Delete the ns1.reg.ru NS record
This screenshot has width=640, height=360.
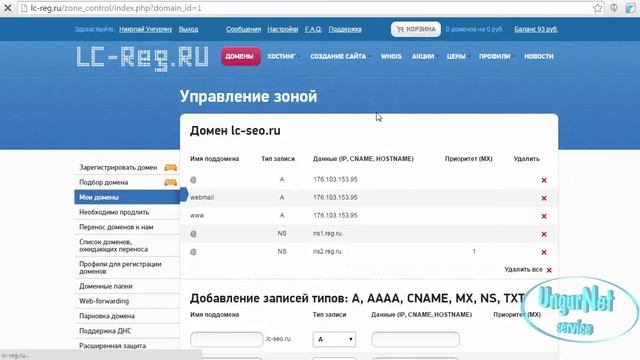(544, 234)
